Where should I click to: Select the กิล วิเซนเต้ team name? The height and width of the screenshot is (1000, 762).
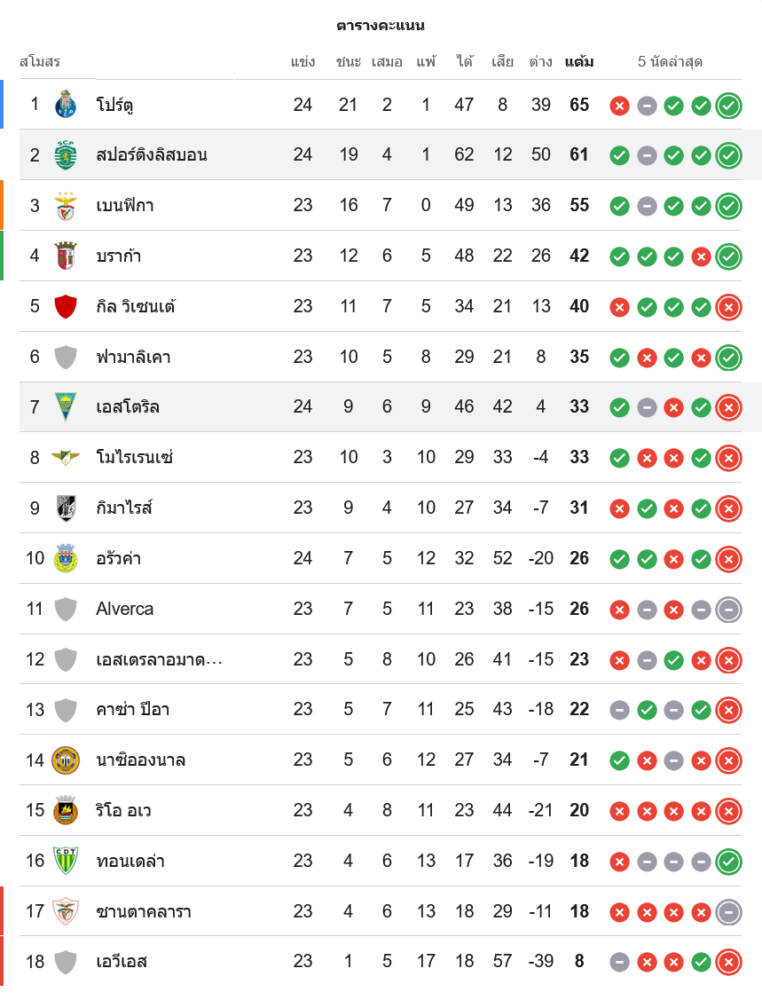[136, 306]
